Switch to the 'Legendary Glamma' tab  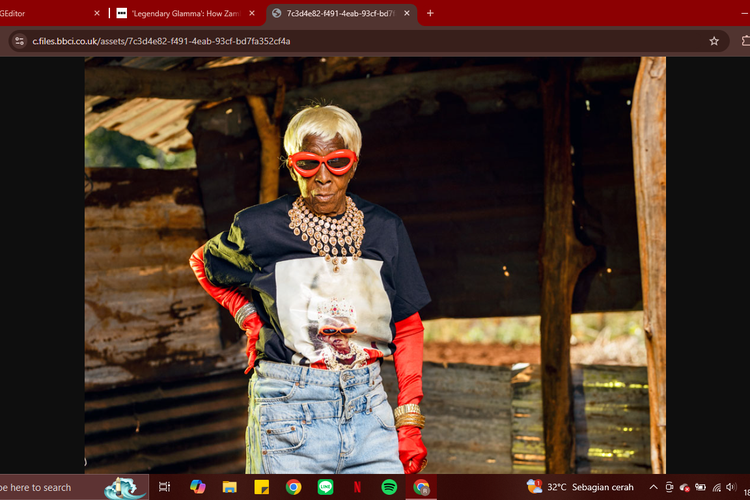185,13
